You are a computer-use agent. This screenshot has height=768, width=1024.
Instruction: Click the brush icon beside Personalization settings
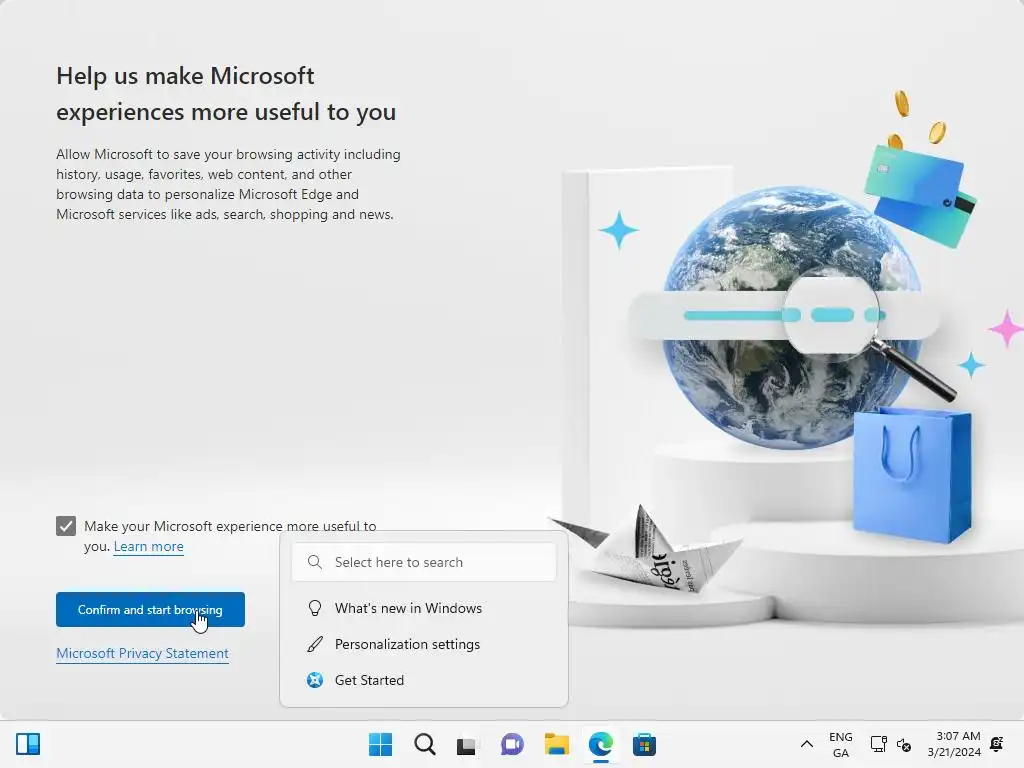tap(315, 644)
